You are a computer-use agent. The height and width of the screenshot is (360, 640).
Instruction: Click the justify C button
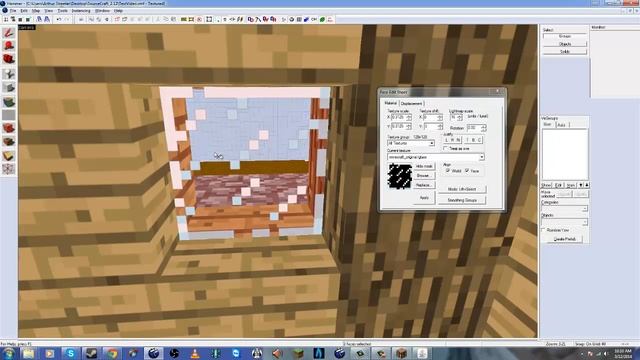coord(480,140)
